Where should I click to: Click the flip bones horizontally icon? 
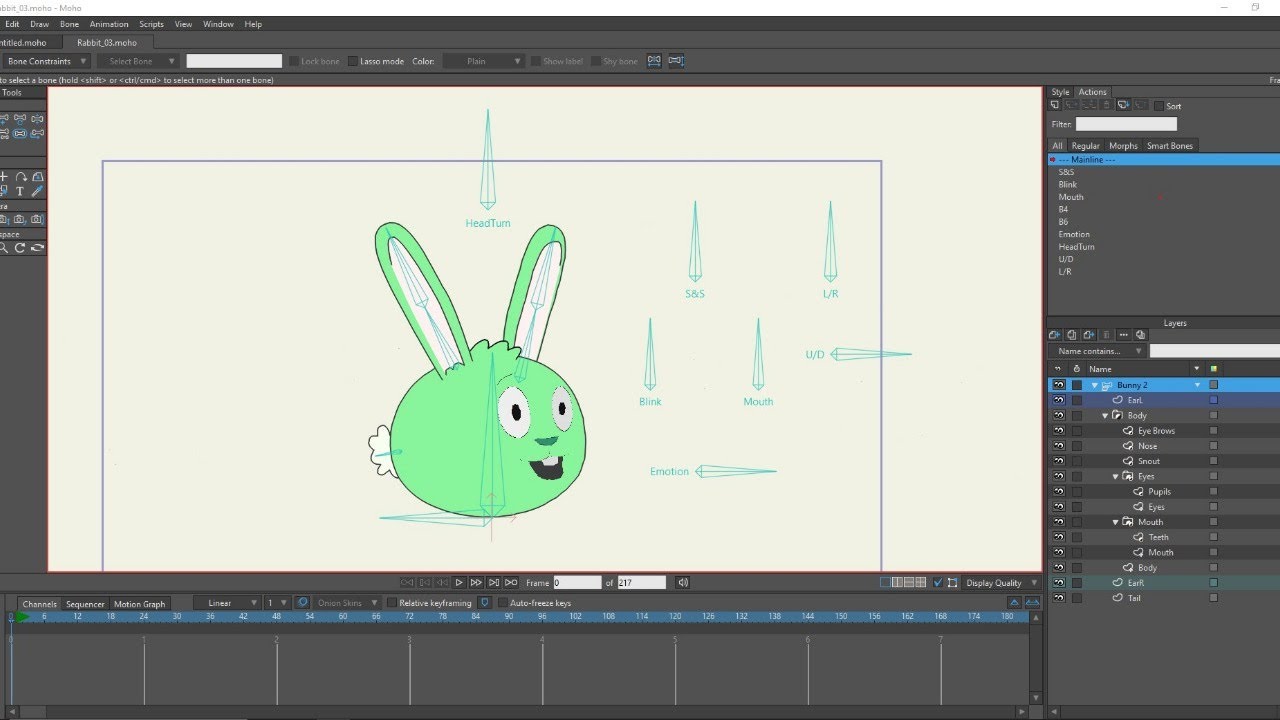(x=654, y=61)
